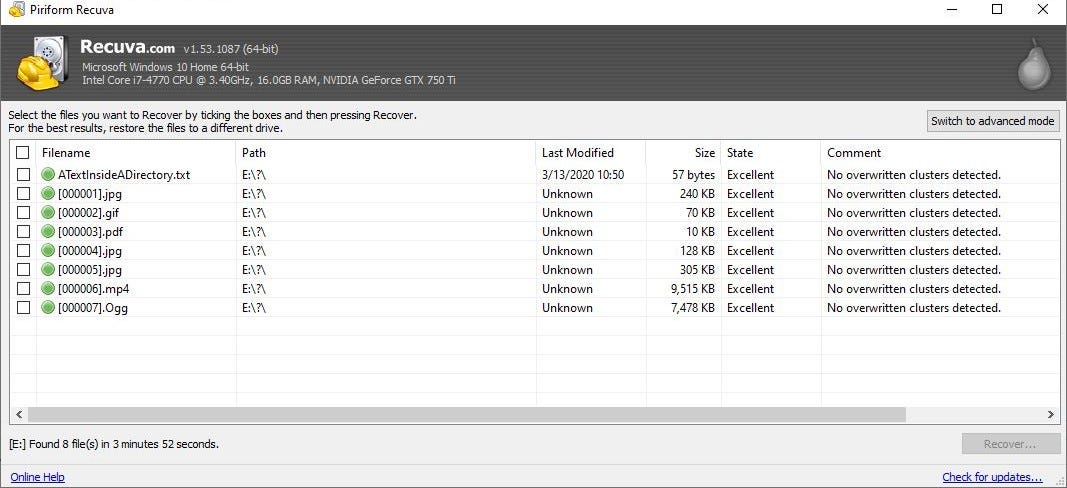Tick the checkbox for [000005].jpg
Image resolution: width=1067 pixels, height=488 pixels.
pyautogui.click(x=23, y=270)
